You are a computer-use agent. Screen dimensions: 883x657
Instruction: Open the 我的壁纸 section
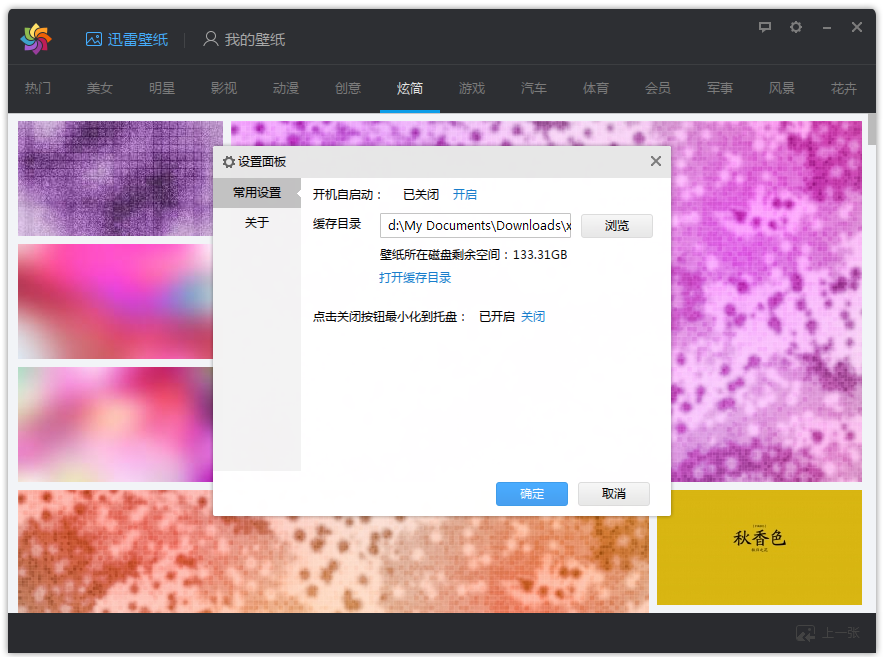[x=244, y=39]
